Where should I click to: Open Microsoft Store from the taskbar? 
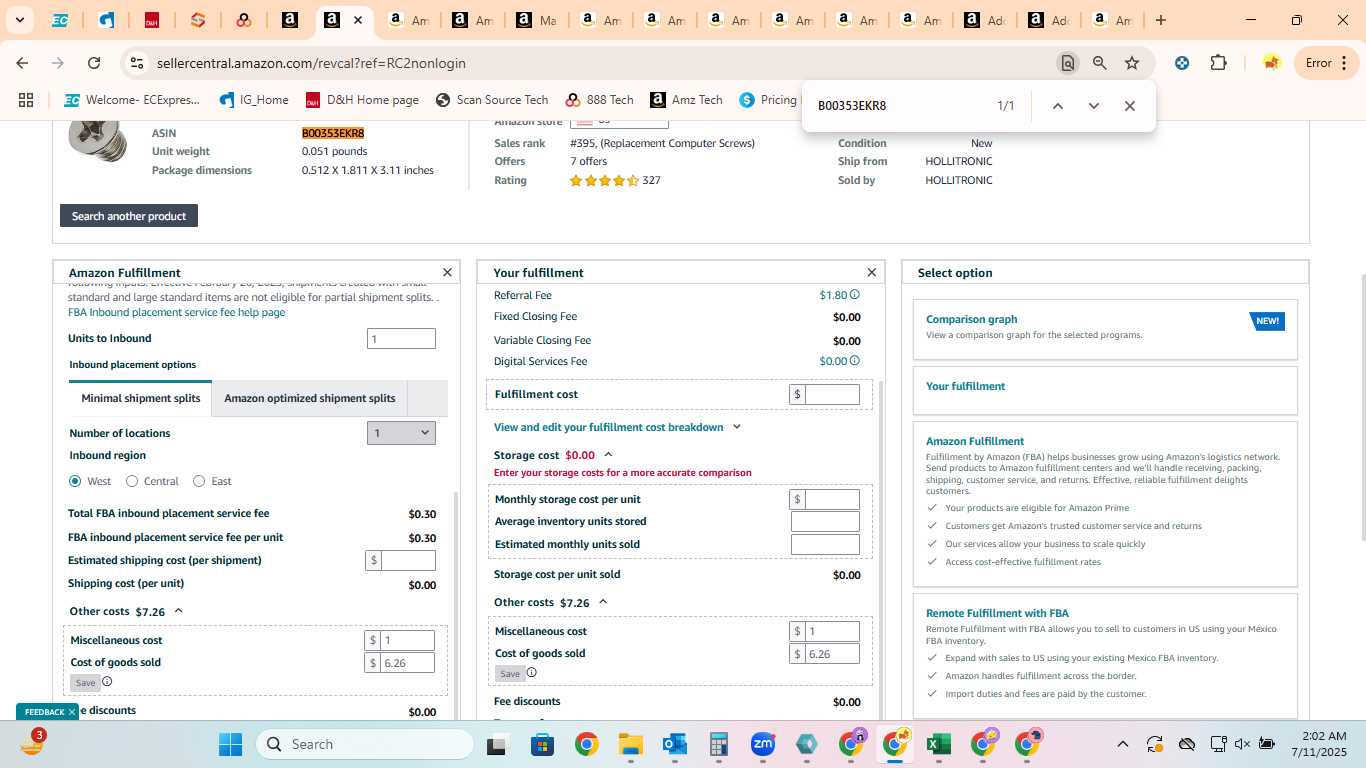coord(542,744)
